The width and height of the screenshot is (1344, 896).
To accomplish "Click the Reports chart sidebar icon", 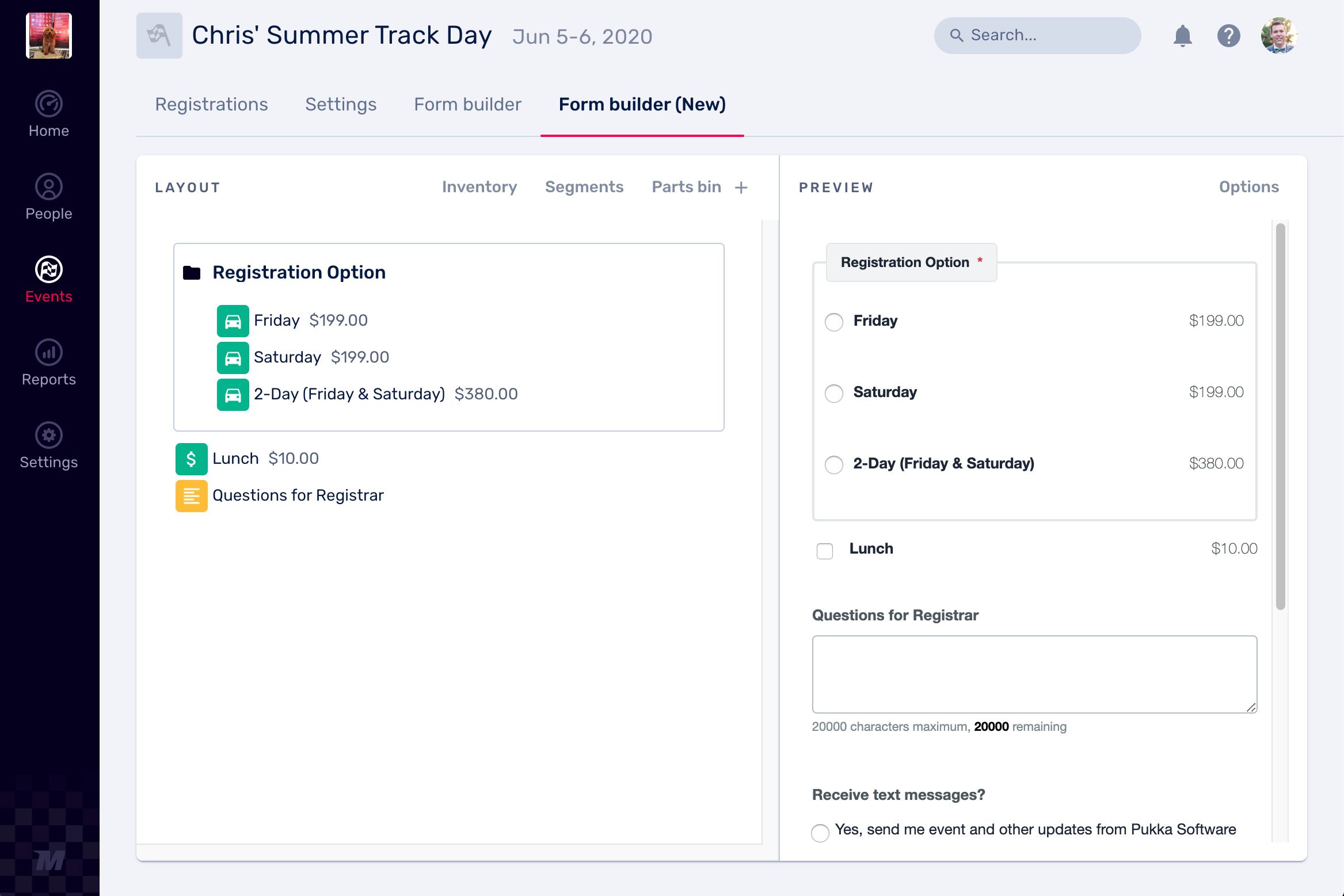I will (x=49, y=353).
